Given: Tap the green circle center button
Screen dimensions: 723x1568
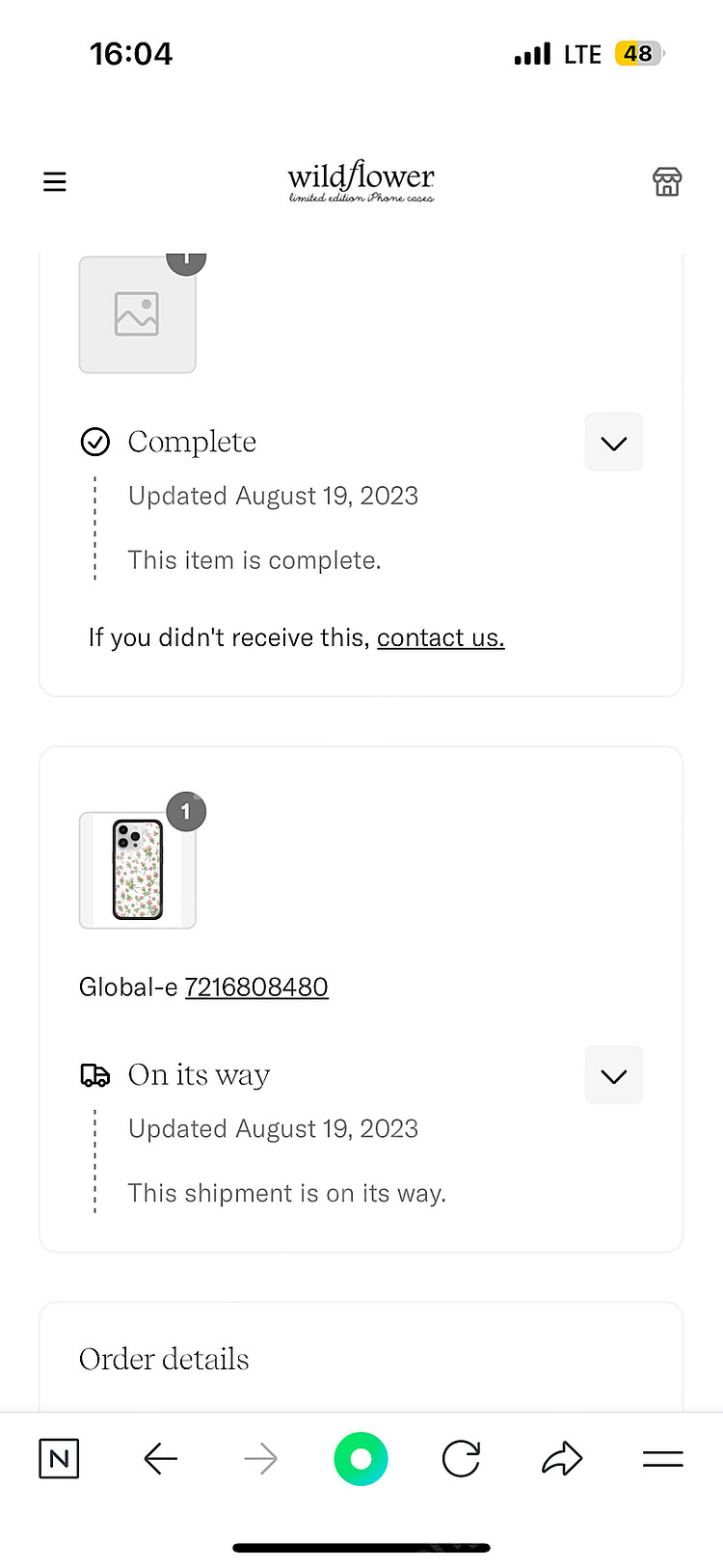Looking at the screenshot, I should click(x=361, y=1459).
